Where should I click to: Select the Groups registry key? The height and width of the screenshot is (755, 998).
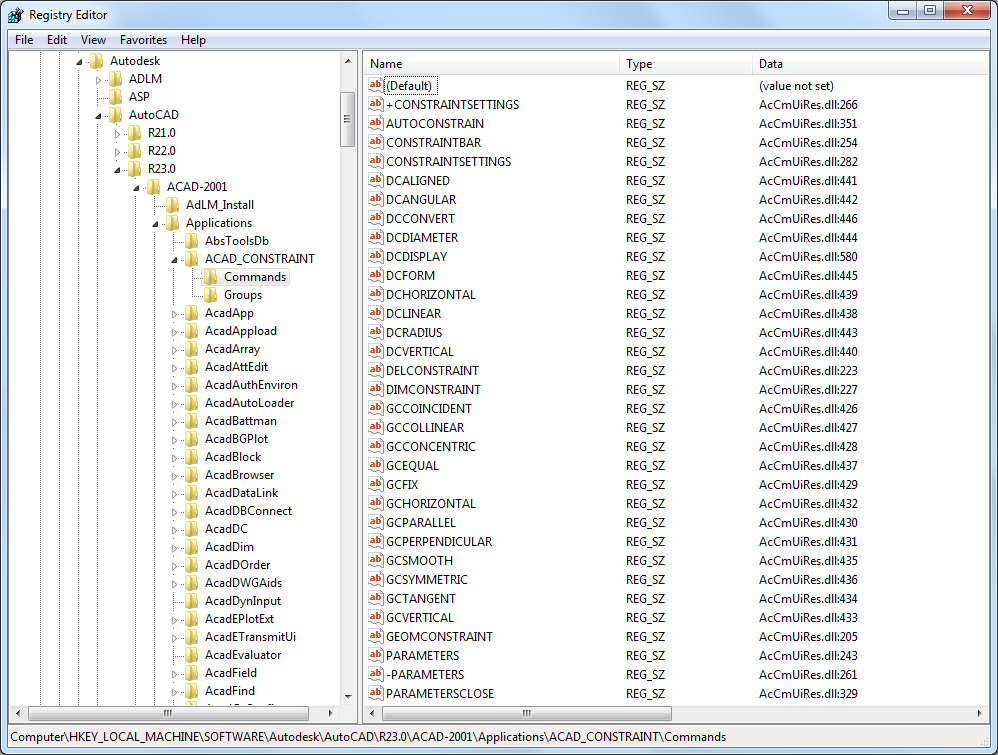tap(242, 295)
